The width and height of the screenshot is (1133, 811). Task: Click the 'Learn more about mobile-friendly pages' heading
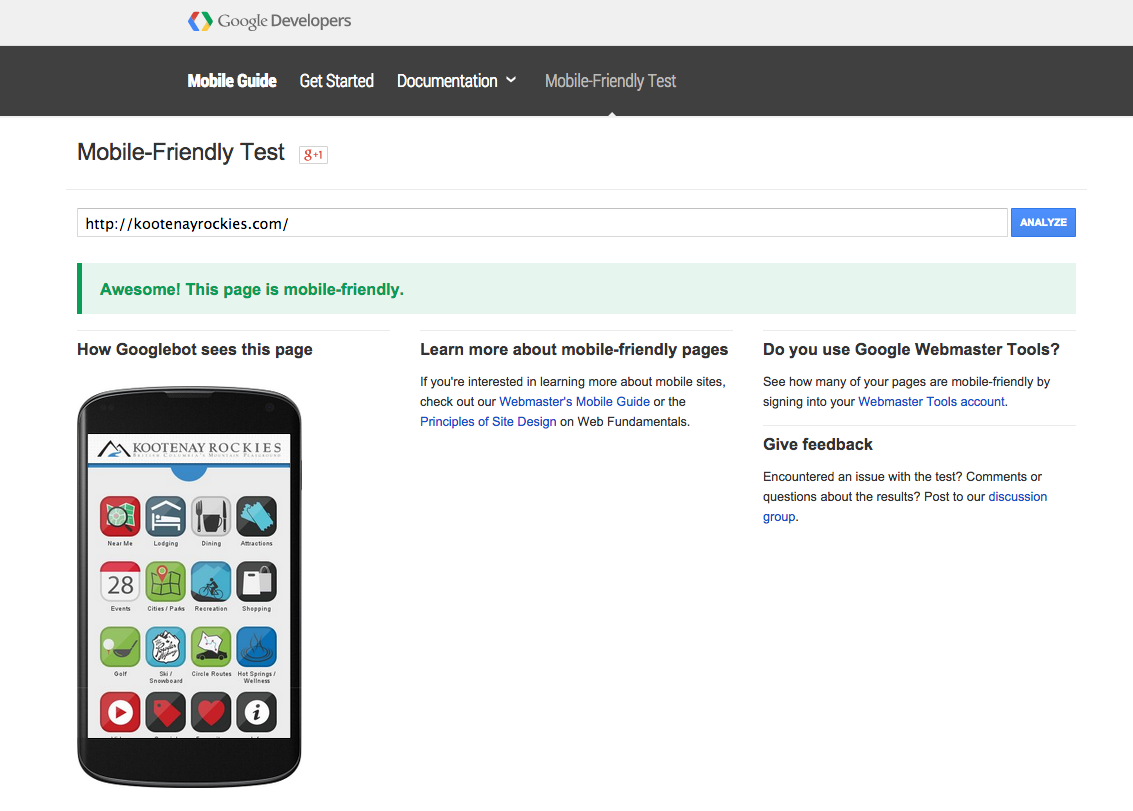coord(574,350)
